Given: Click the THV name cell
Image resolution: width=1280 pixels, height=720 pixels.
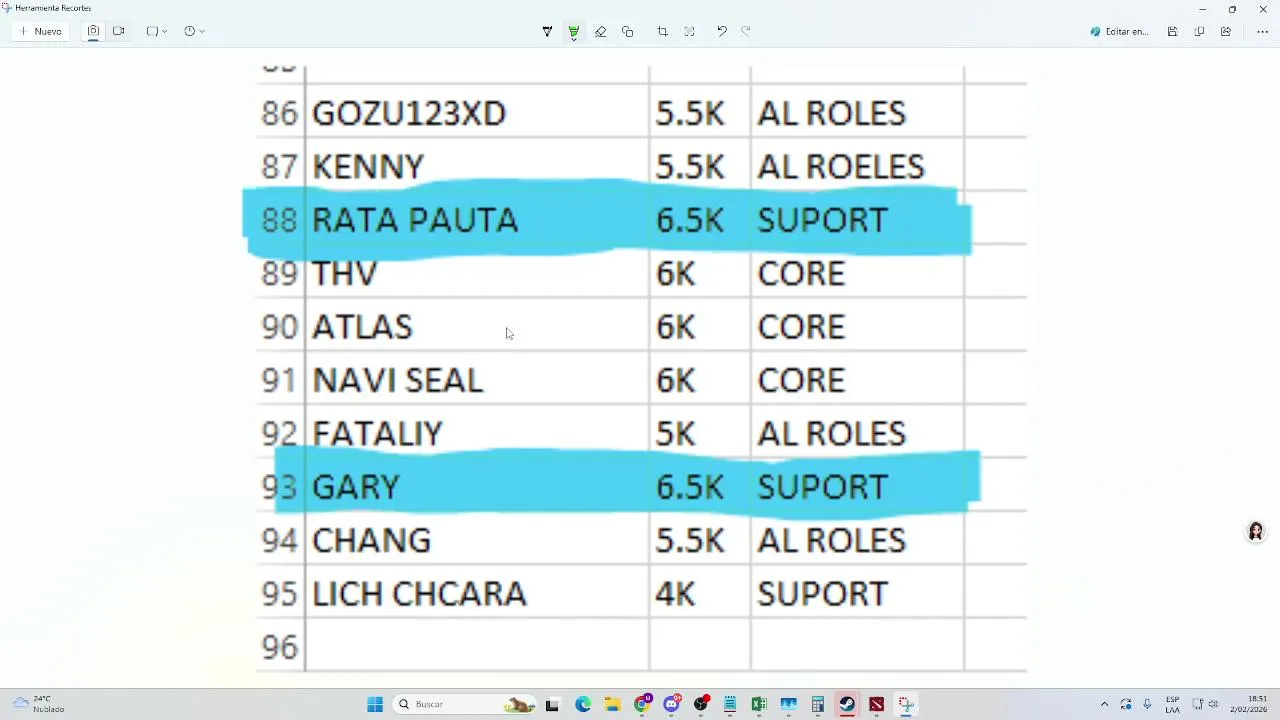Looking at the screenshot, I should point(477,273).
